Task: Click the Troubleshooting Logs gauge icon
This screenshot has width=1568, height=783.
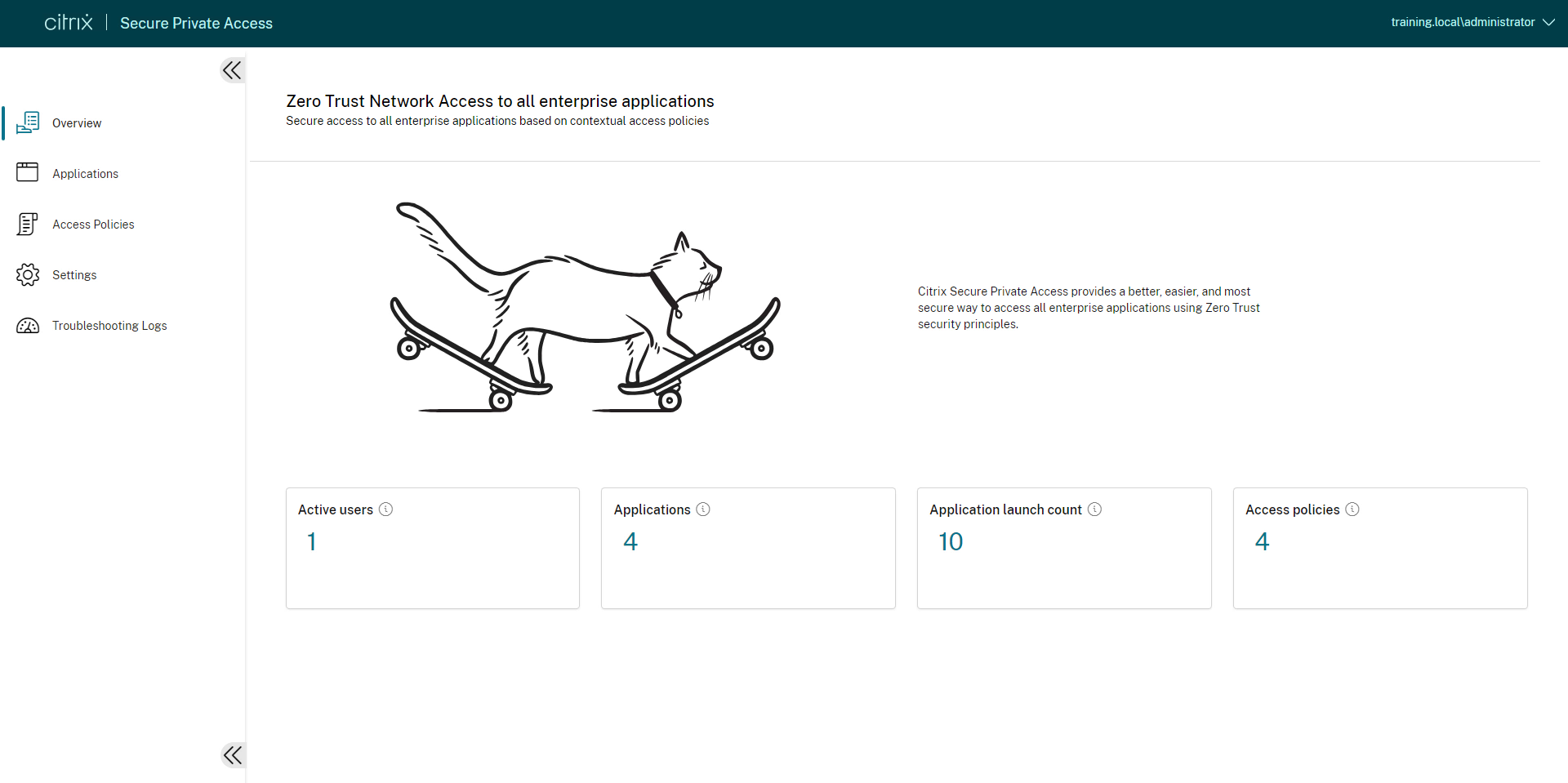Action: coord(28,326)
